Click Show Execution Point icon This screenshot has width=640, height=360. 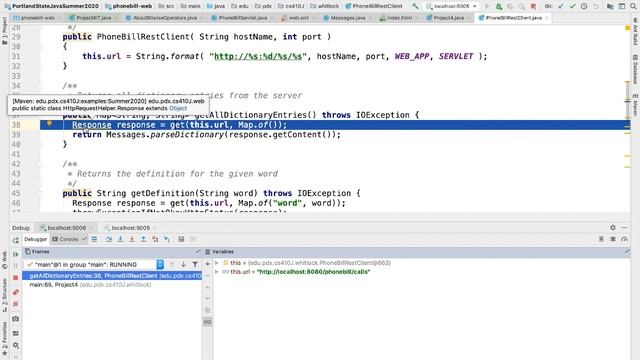[94, 239]
